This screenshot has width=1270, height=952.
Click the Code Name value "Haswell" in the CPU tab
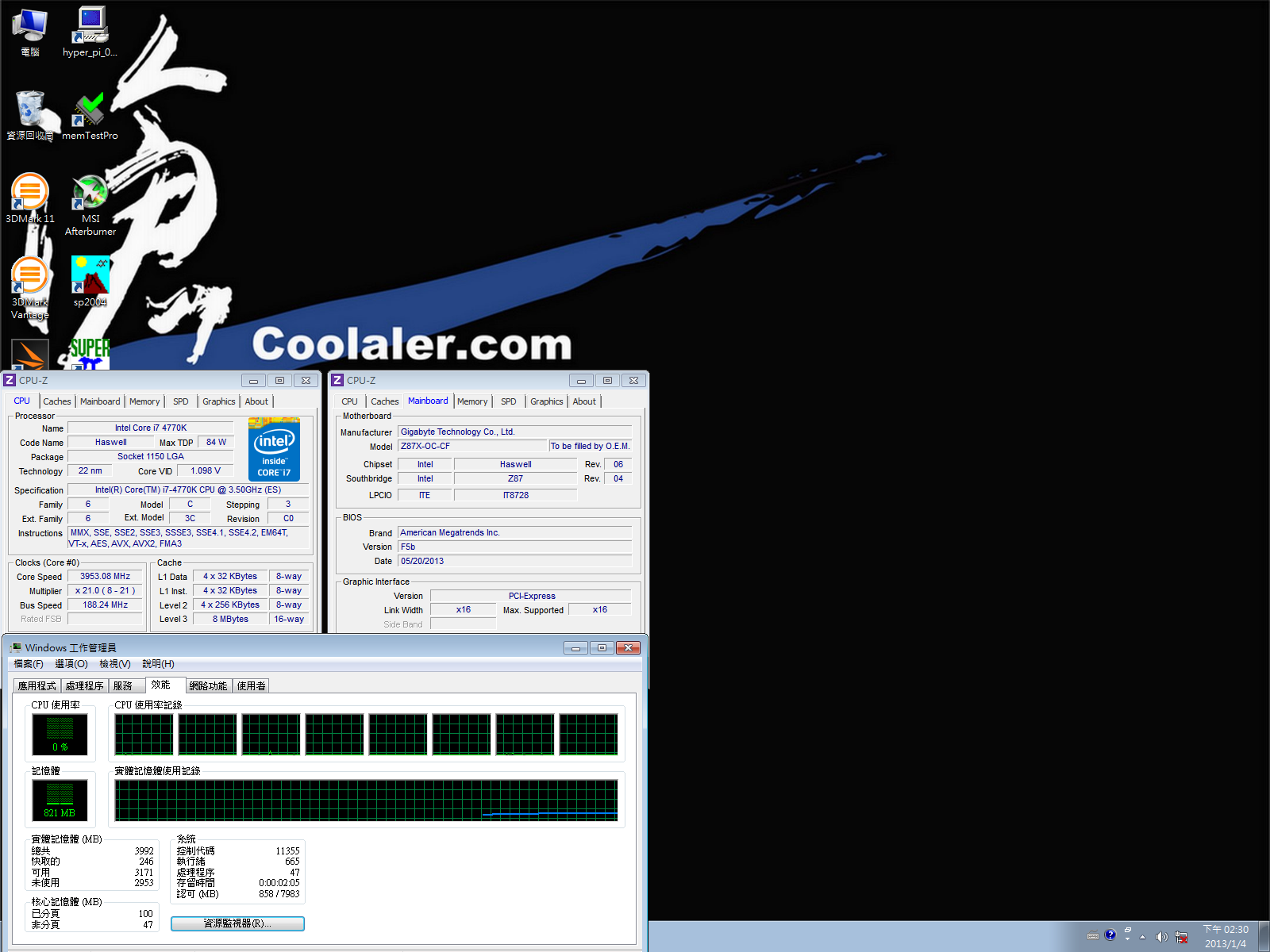tap(111, 442)
